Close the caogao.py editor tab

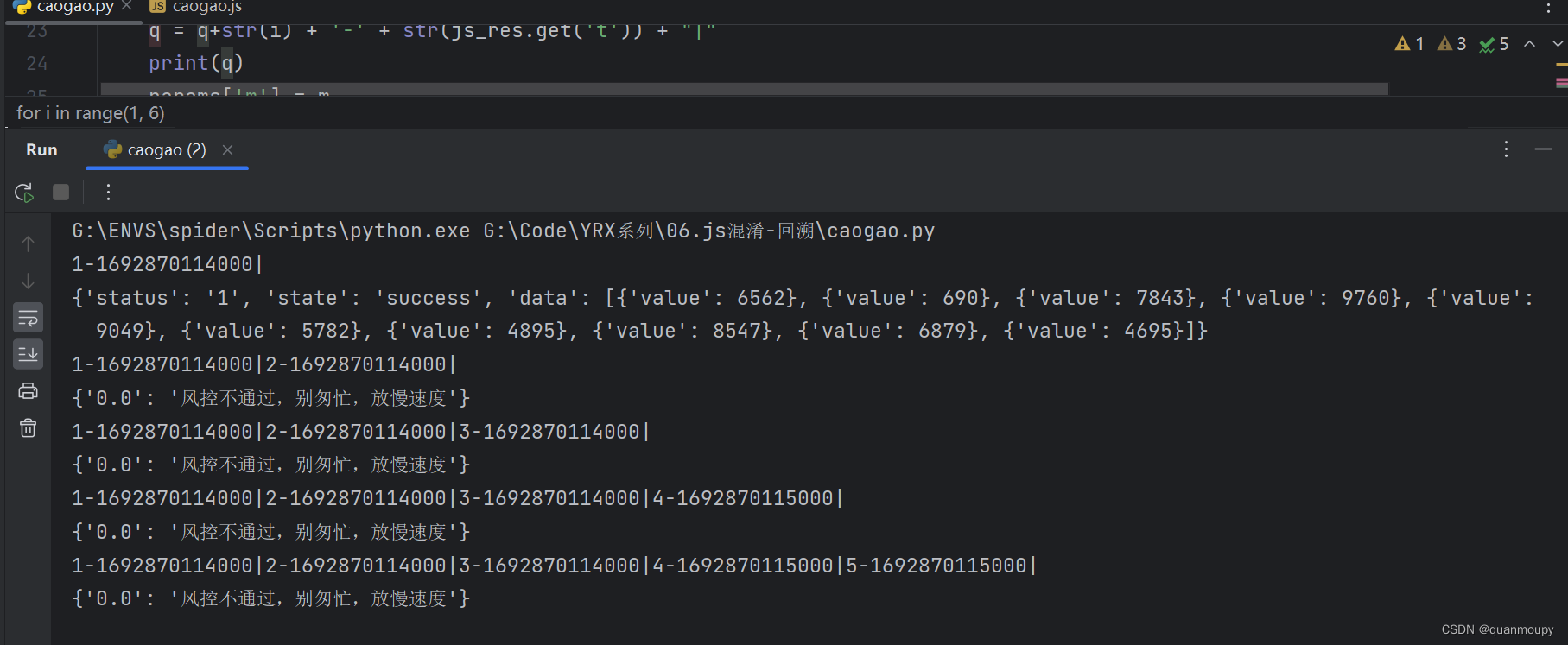tap(127, 6)
